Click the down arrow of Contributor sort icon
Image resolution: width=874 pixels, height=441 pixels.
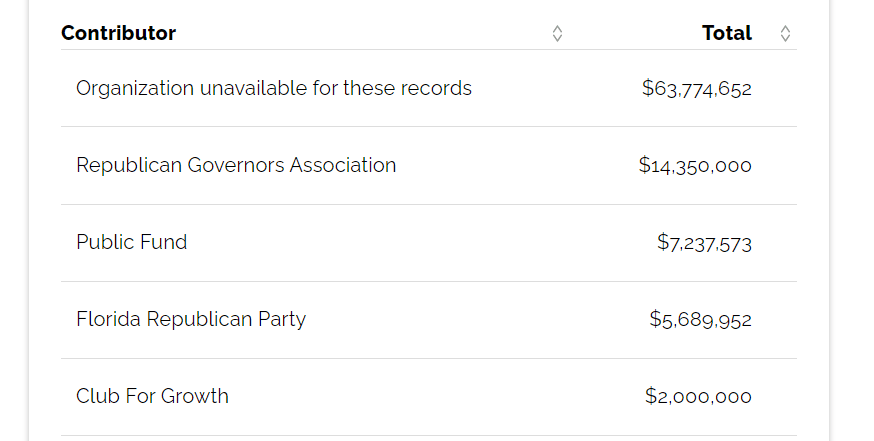click(557, 38)
